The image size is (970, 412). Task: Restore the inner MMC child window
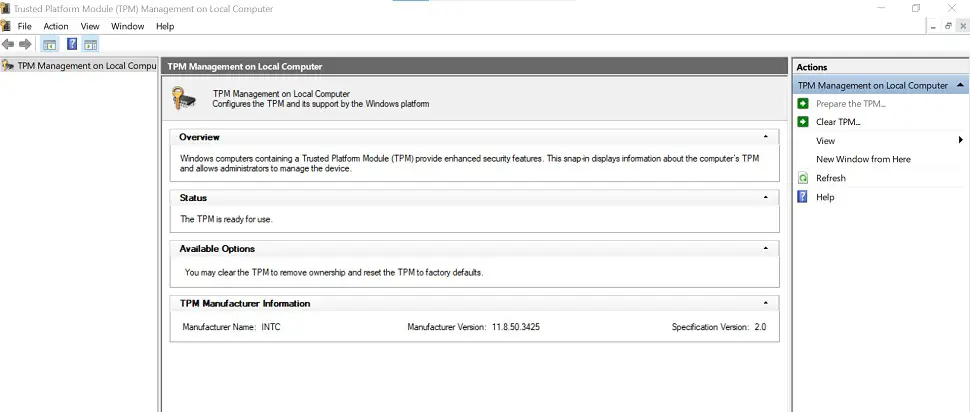(x=948, y=26)
